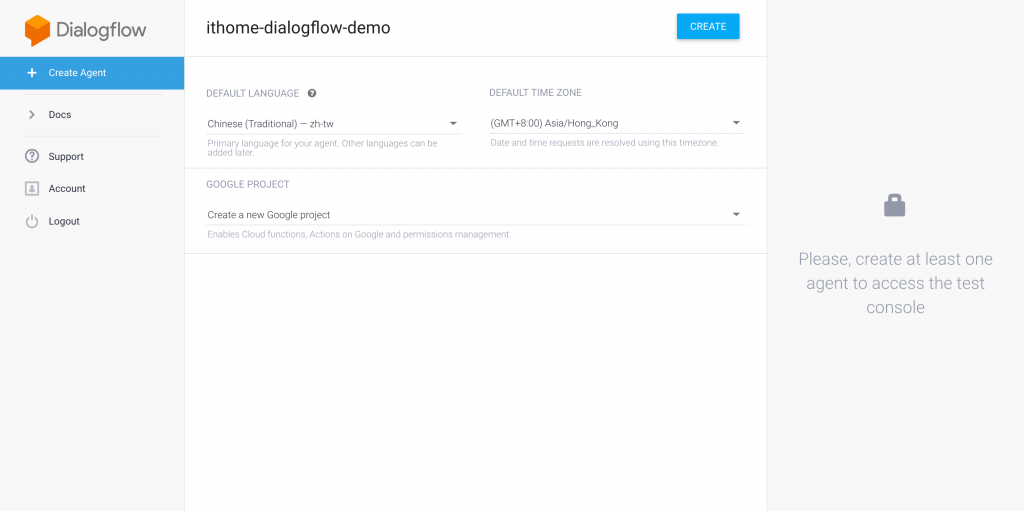Viewport: 1024px width, 511px height.
Task: Click the lock icon in test console
Action: click(x=895, y=205)
